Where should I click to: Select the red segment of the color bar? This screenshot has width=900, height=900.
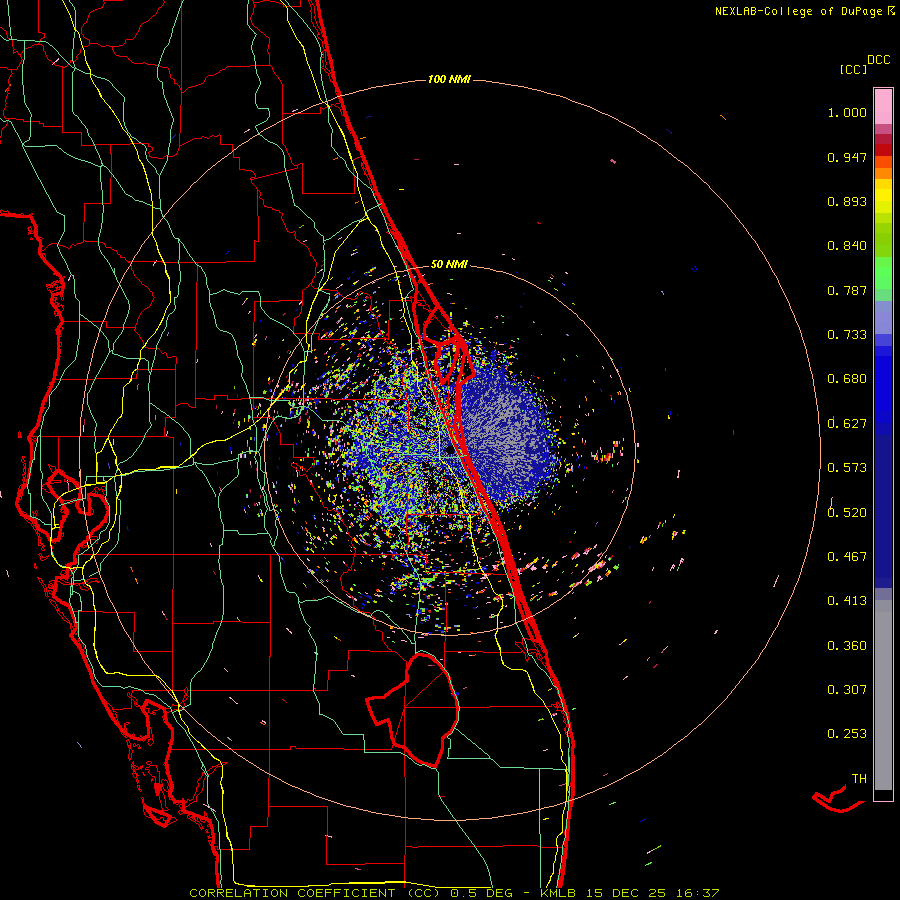pos(883,149)
